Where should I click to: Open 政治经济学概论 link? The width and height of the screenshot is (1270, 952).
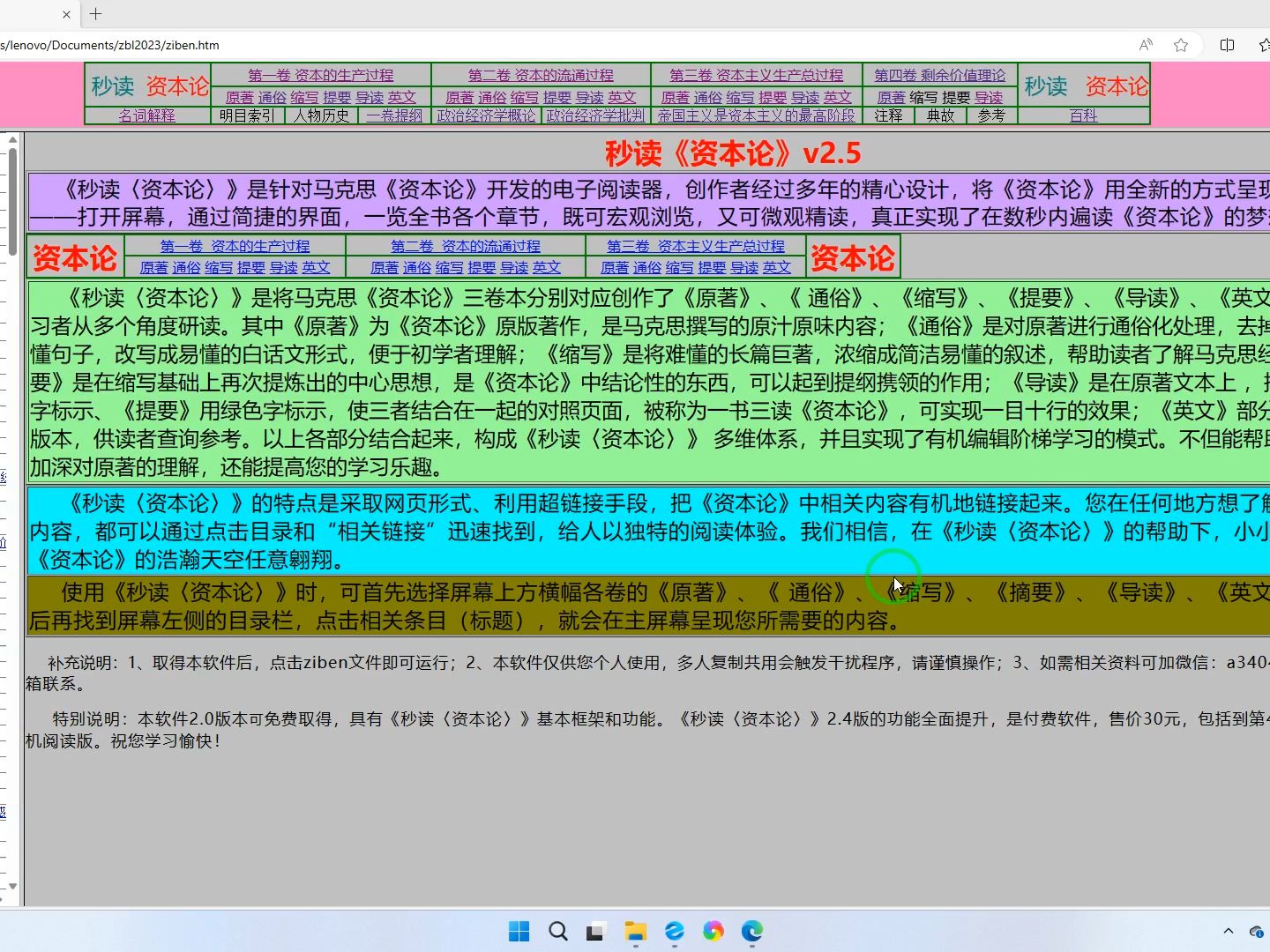(x=487, y=115)
